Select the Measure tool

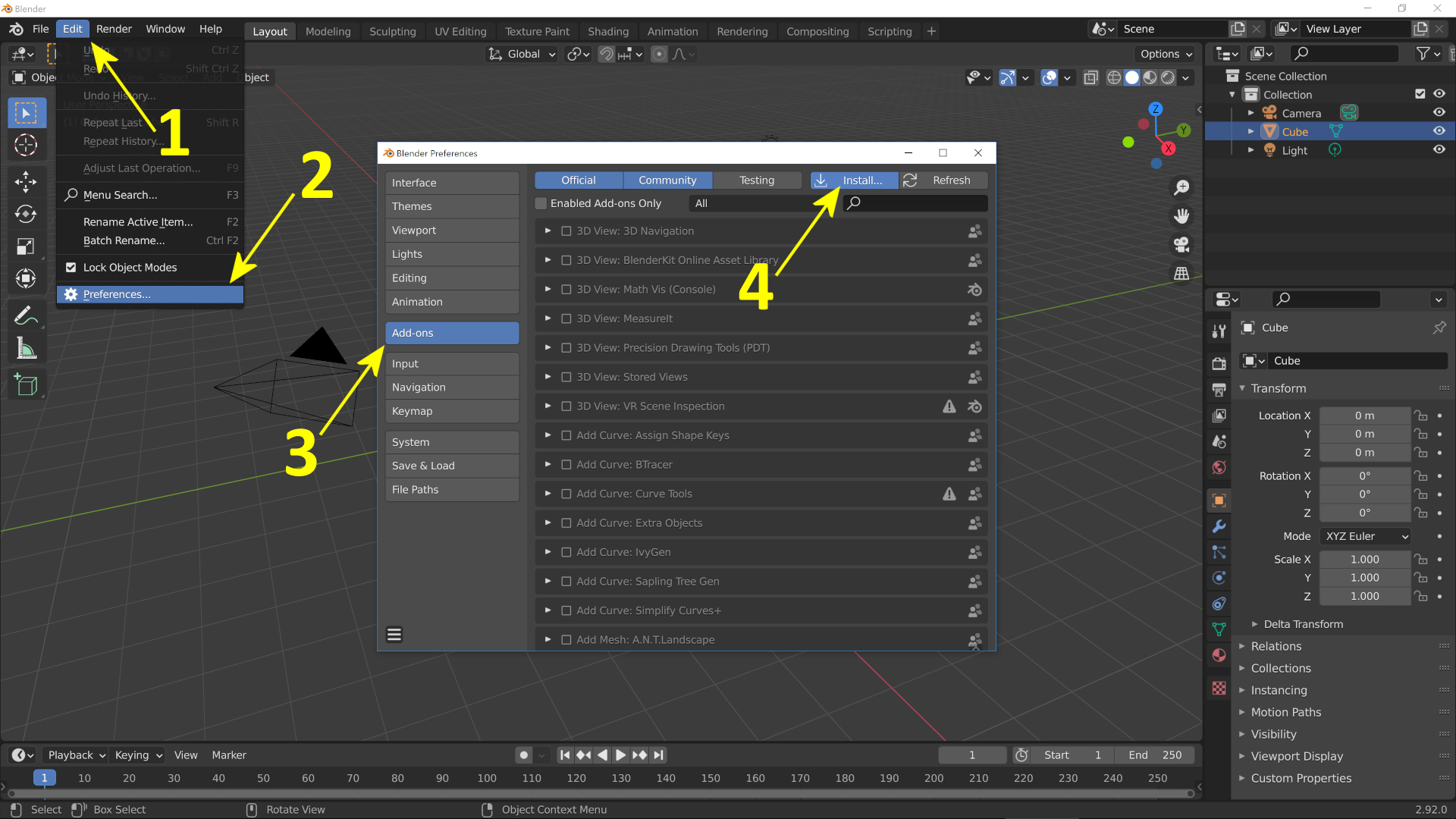26,348
